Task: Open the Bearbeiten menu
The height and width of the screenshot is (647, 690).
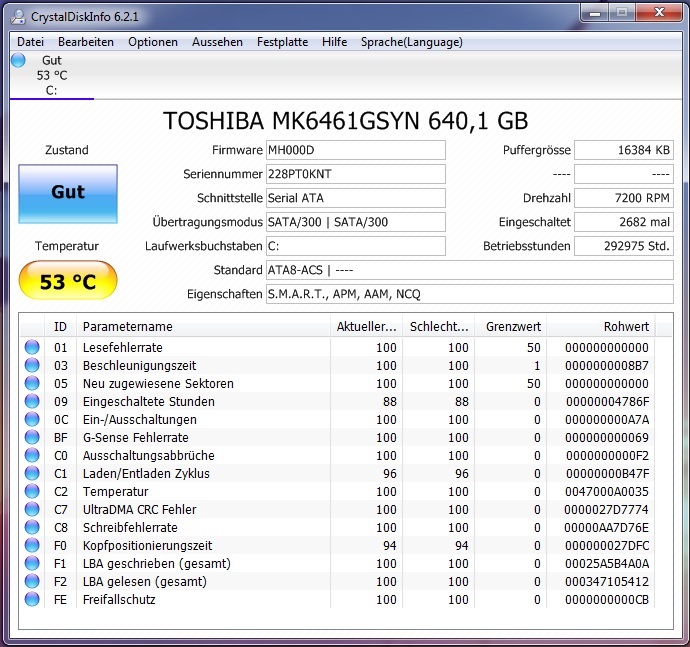Action: tap(86, 42)
